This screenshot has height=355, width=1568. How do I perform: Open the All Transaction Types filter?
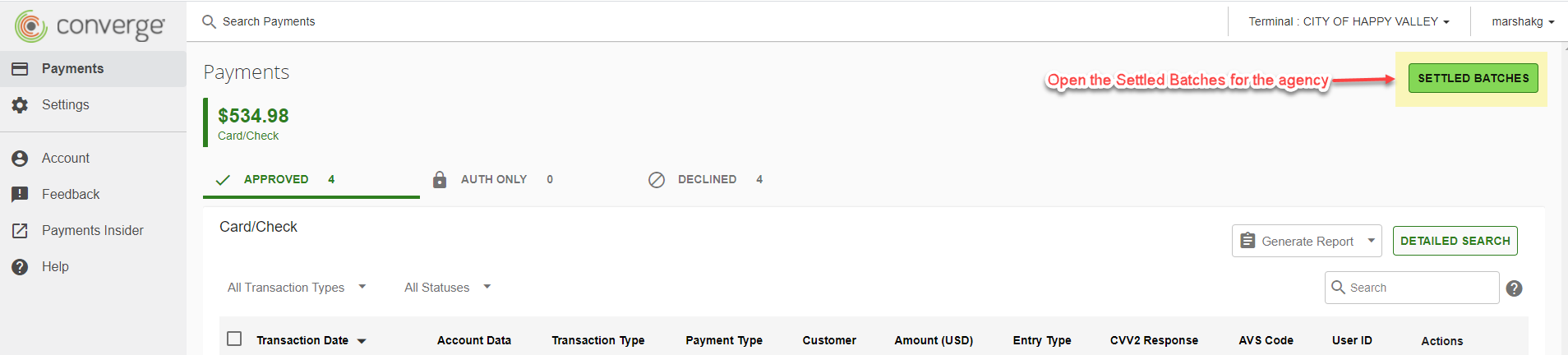[297, 288]
